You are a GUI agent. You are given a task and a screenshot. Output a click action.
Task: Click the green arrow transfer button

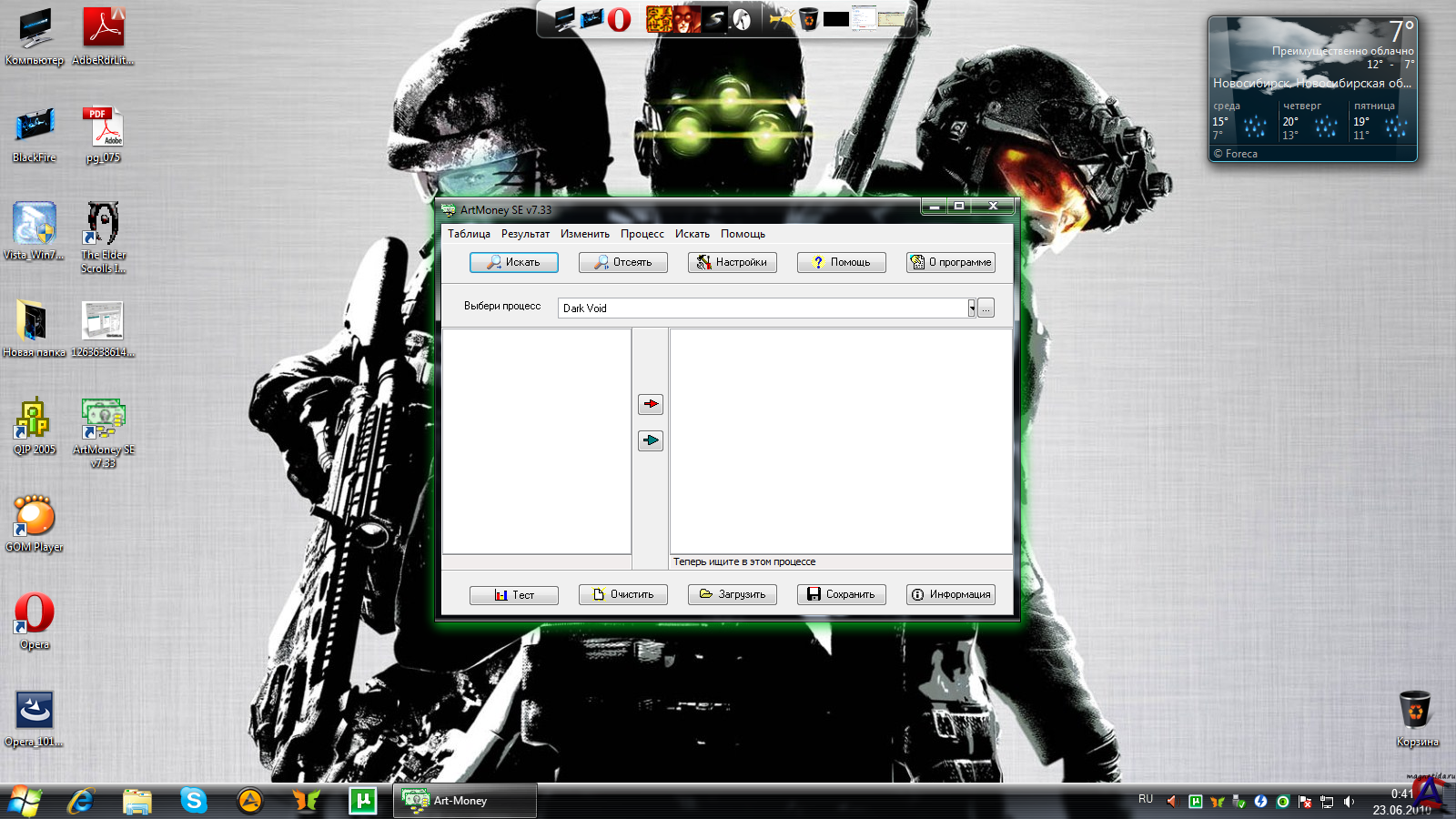point(651,440)
